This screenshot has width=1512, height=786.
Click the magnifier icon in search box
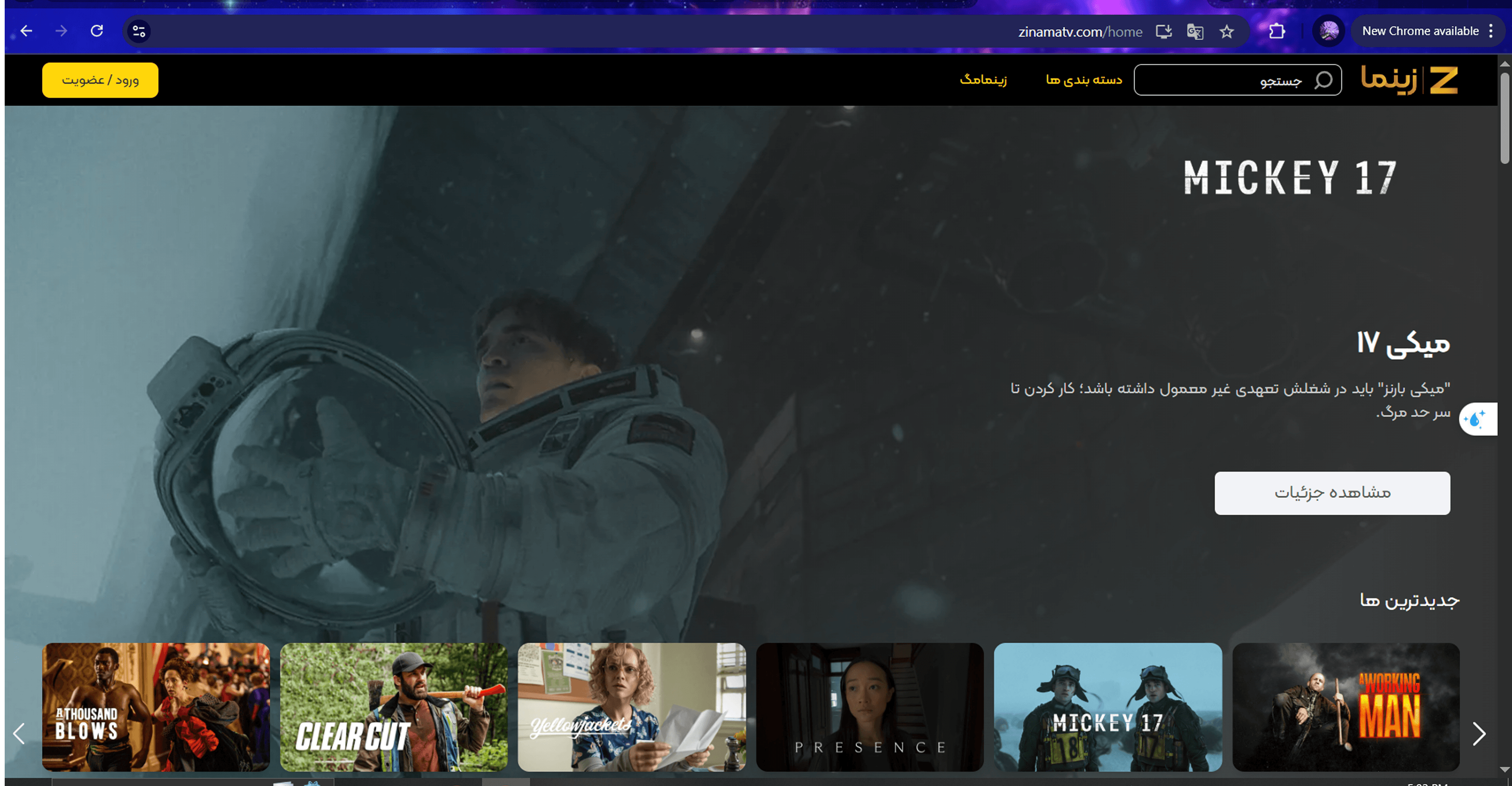click(x=1323, y=80)
